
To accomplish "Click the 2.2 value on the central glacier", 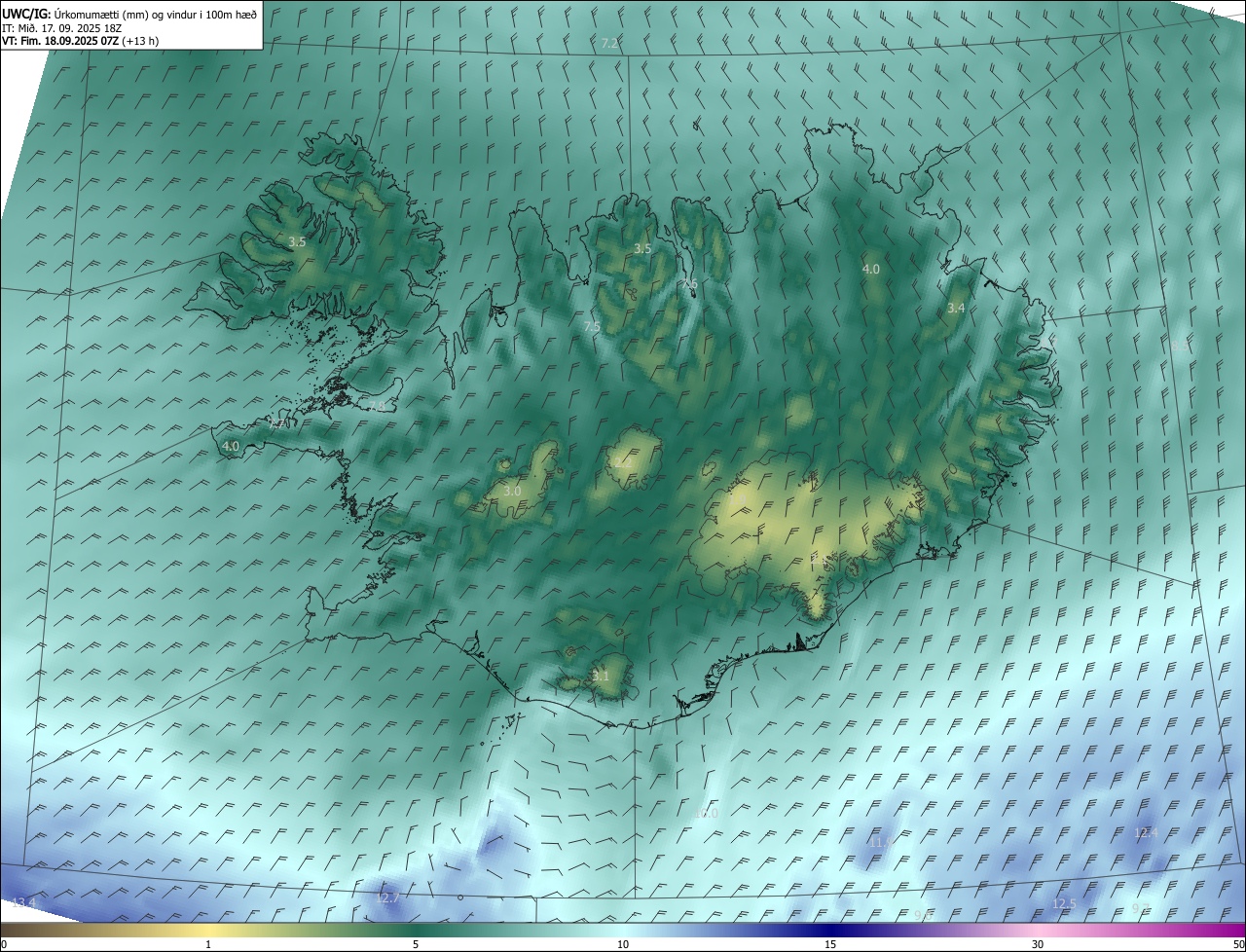I will (623, 463).
